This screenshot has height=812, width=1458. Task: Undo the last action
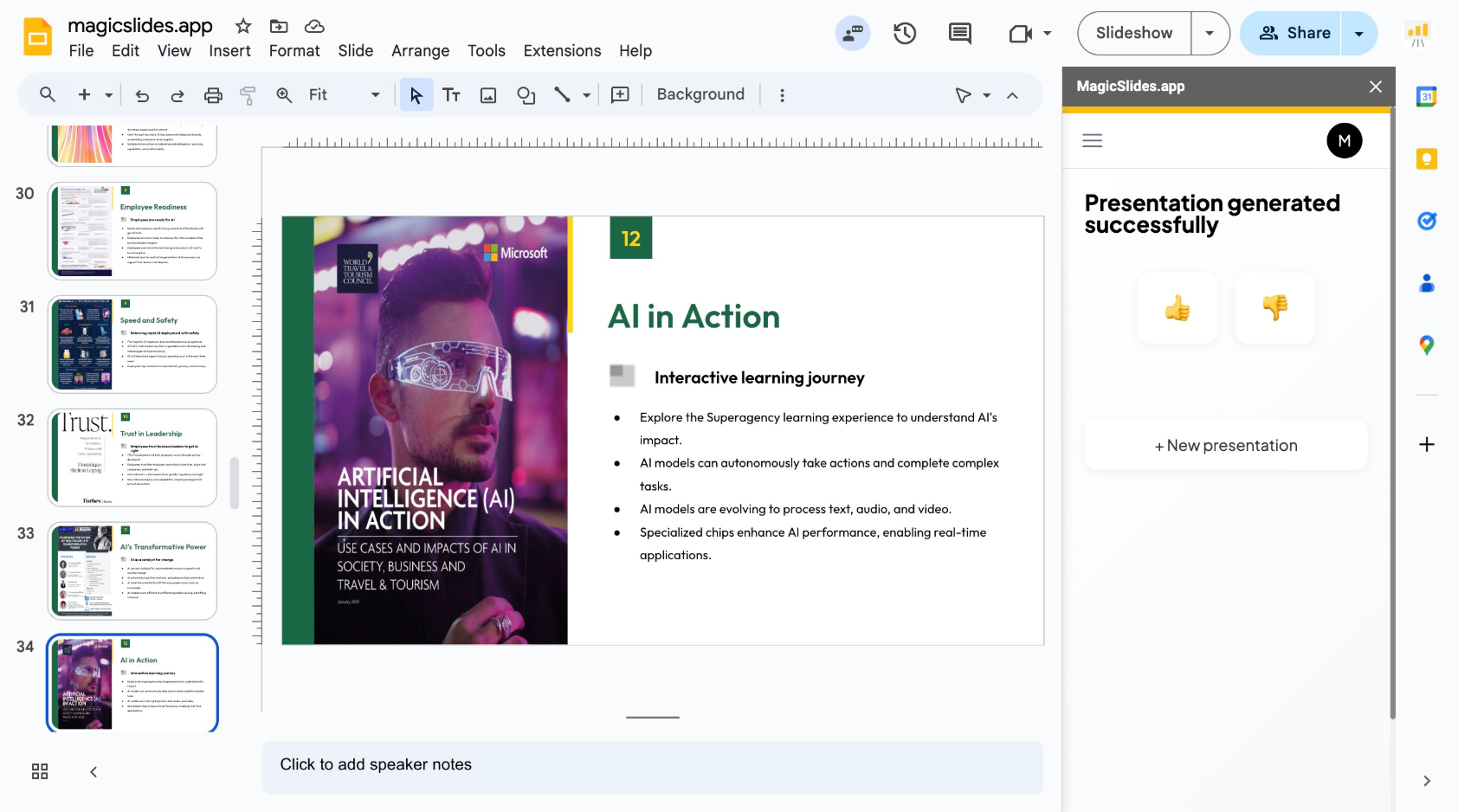(142, 94)
